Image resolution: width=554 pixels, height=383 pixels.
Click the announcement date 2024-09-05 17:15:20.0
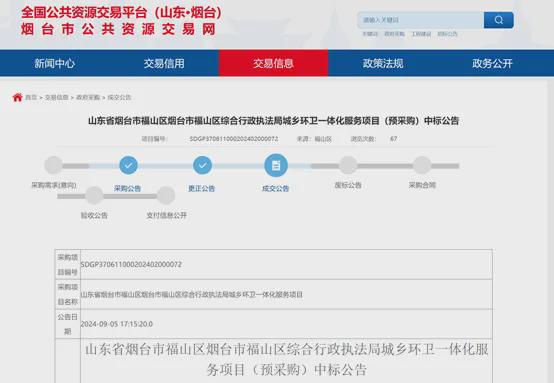117,324
